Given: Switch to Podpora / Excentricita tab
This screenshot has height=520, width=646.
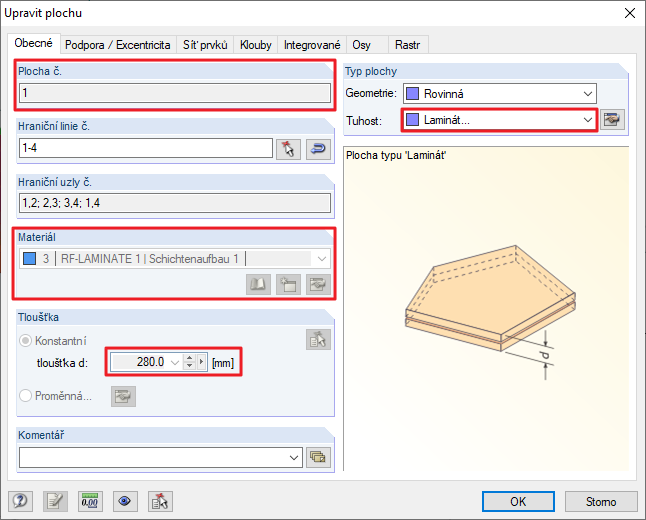Looking at the screenshot, I should coord(118,45).
